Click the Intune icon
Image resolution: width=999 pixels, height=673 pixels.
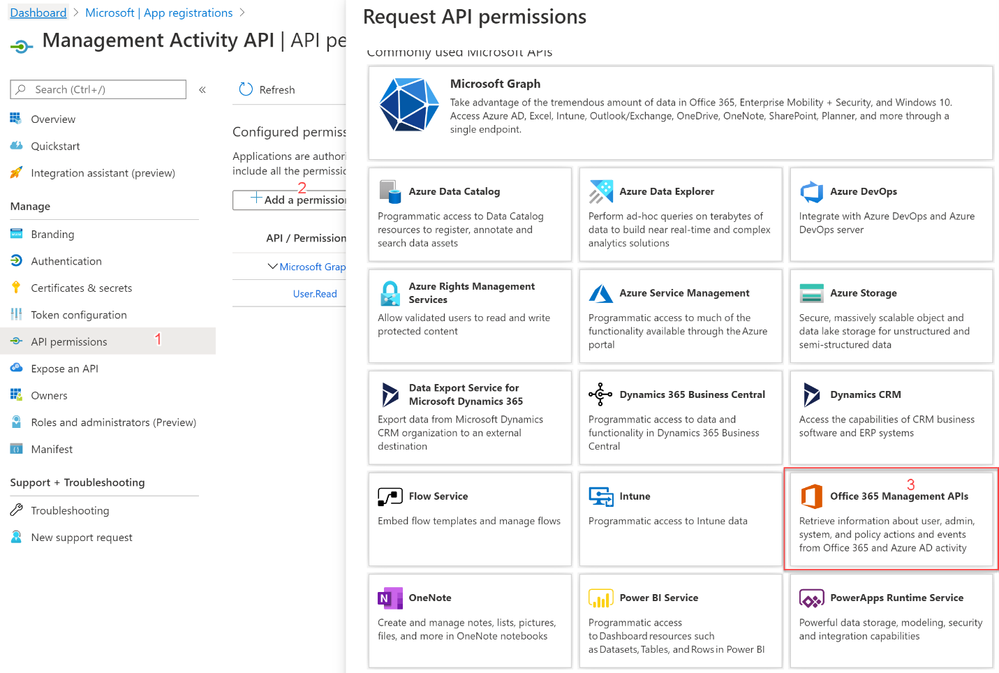(x=601, y=496)
